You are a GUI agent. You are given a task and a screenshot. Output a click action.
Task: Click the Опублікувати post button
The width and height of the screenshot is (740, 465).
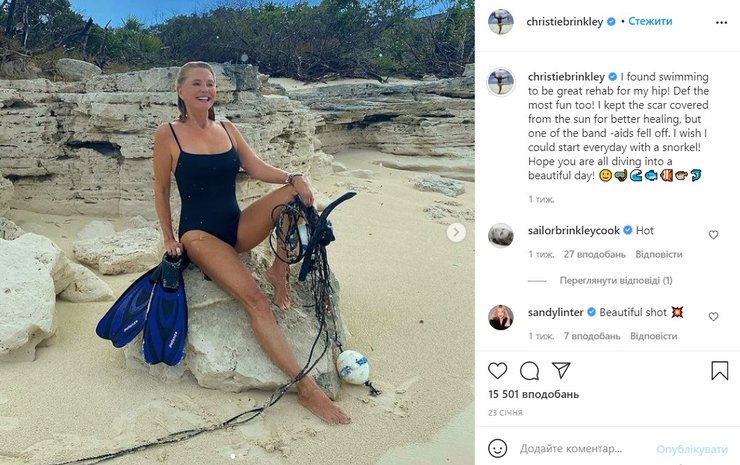692,449
